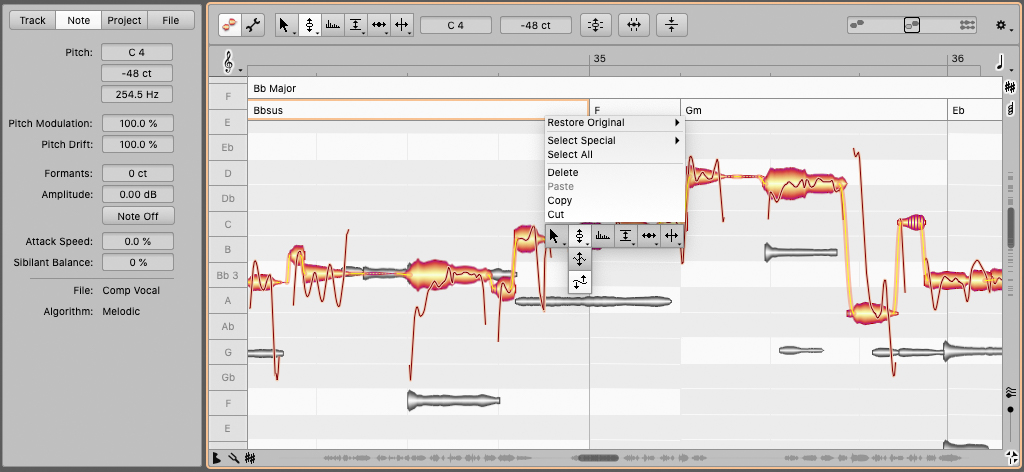Choose the Formant tool in top toolbar

(332, 25)
